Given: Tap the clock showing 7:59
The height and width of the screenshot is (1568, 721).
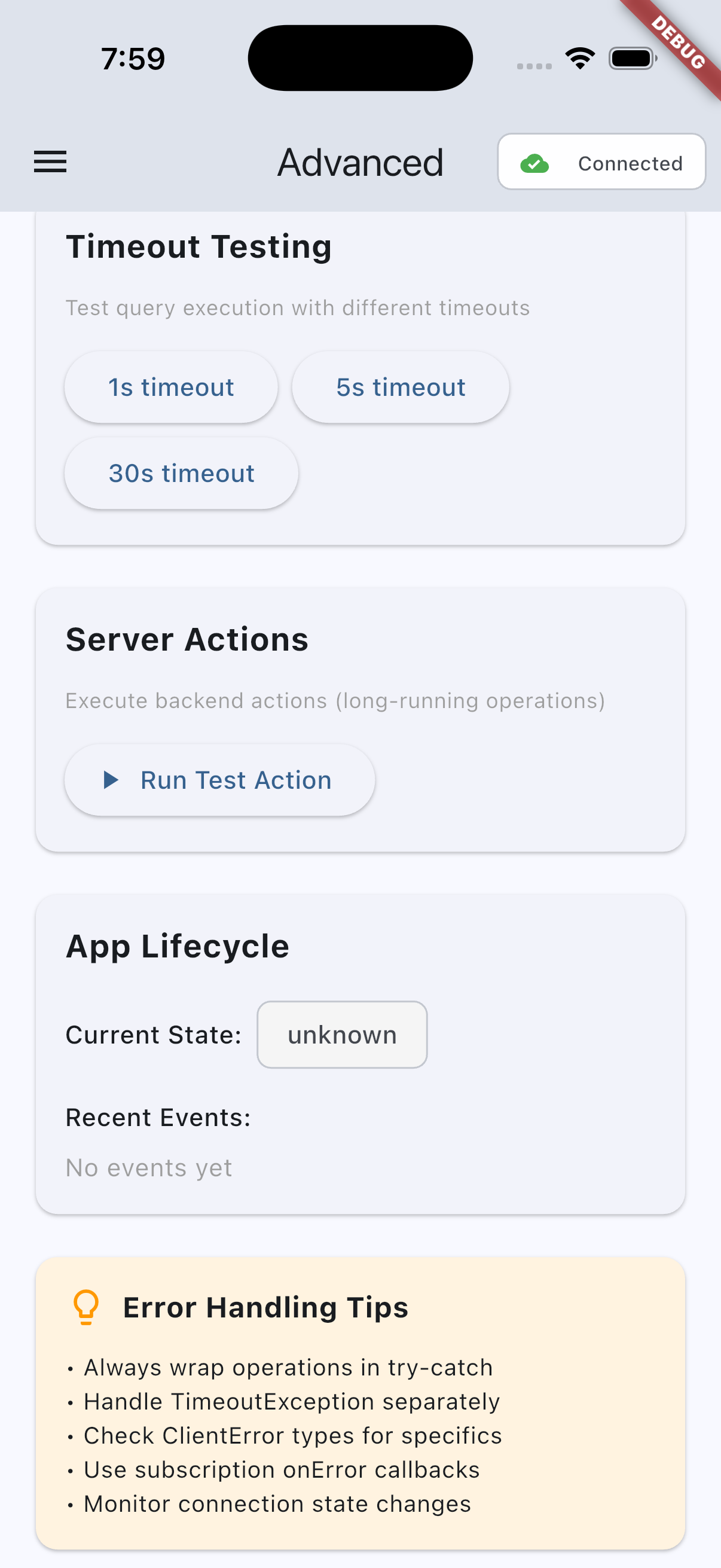Looking at the screenshot, I should tap(132, 58).
